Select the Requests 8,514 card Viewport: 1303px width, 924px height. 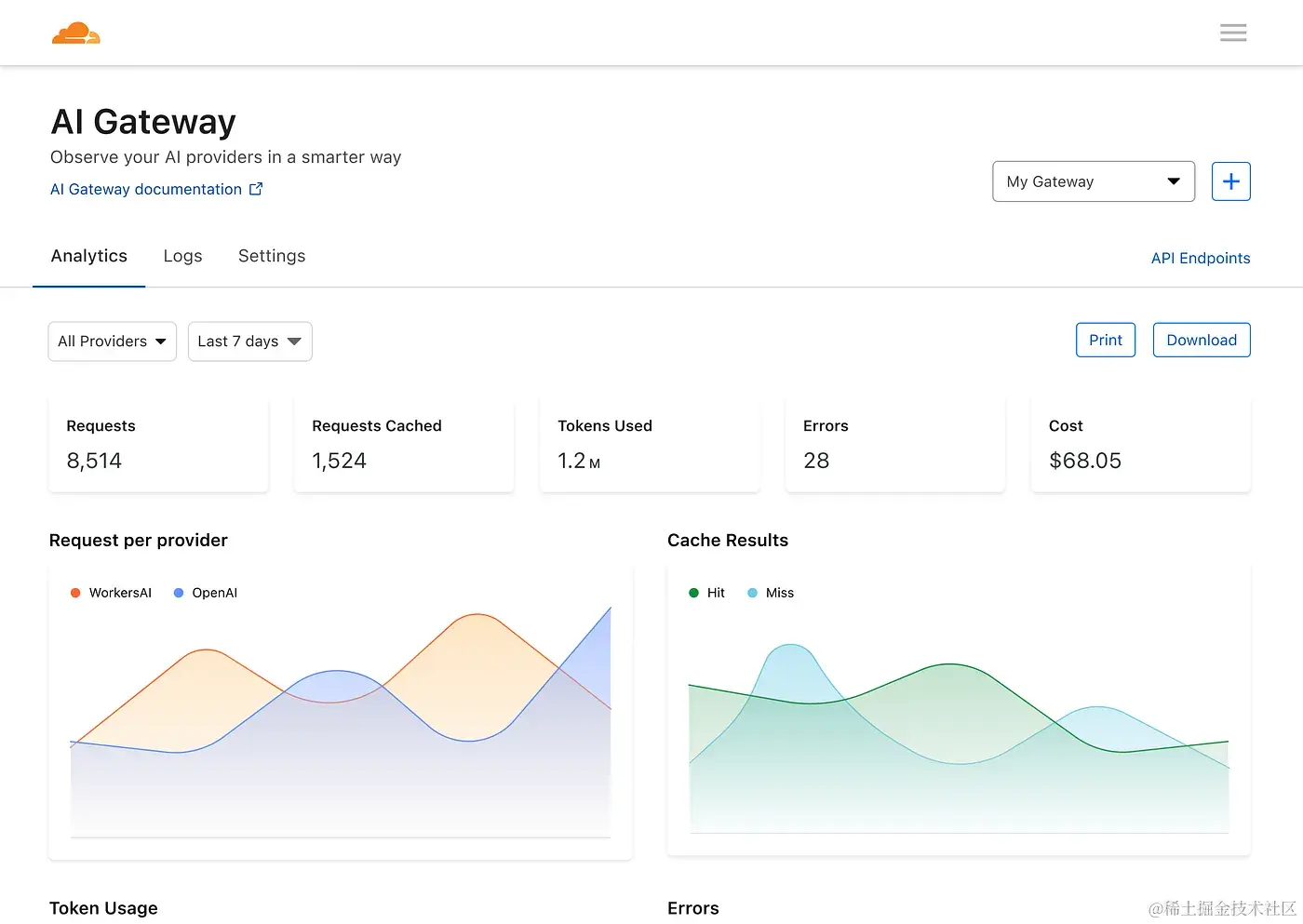click(x=158, y=445)
